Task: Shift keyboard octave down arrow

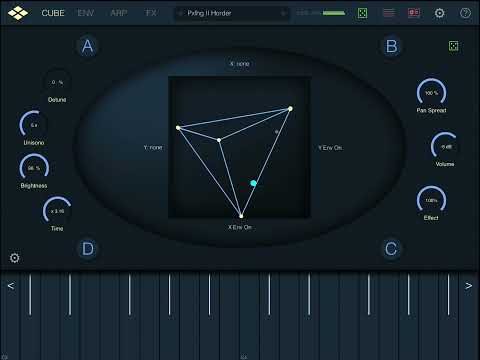Action: (x=11, y=286)
